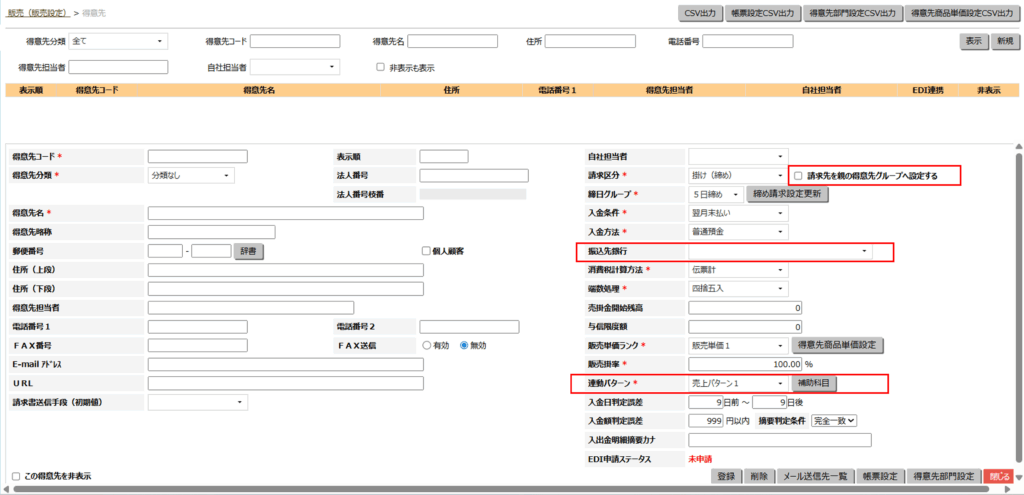The image size is (1024, 495).
Task: Click the 得意先名 field in the form
Action: pyautogui.click(x=285, y=213)
